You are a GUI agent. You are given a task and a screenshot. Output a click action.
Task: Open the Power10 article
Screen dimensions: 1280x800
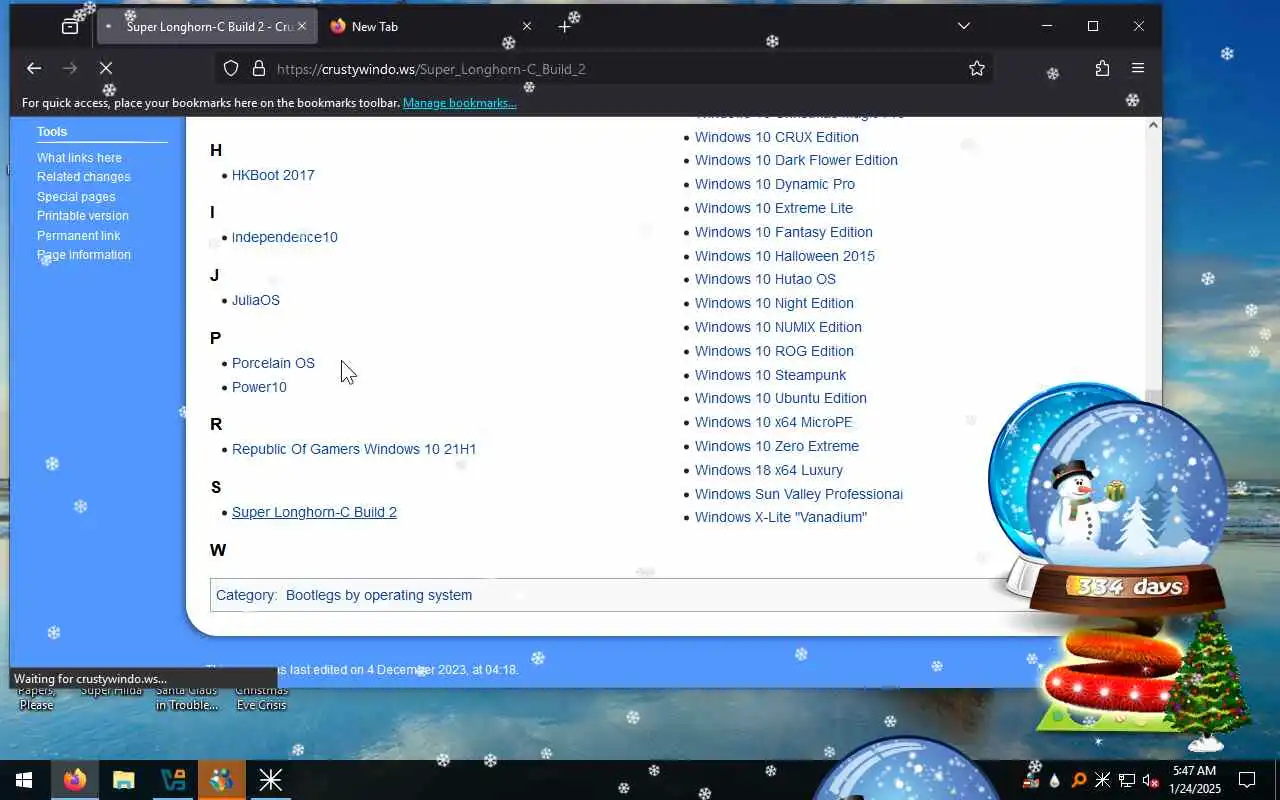(x=259, y=387)
